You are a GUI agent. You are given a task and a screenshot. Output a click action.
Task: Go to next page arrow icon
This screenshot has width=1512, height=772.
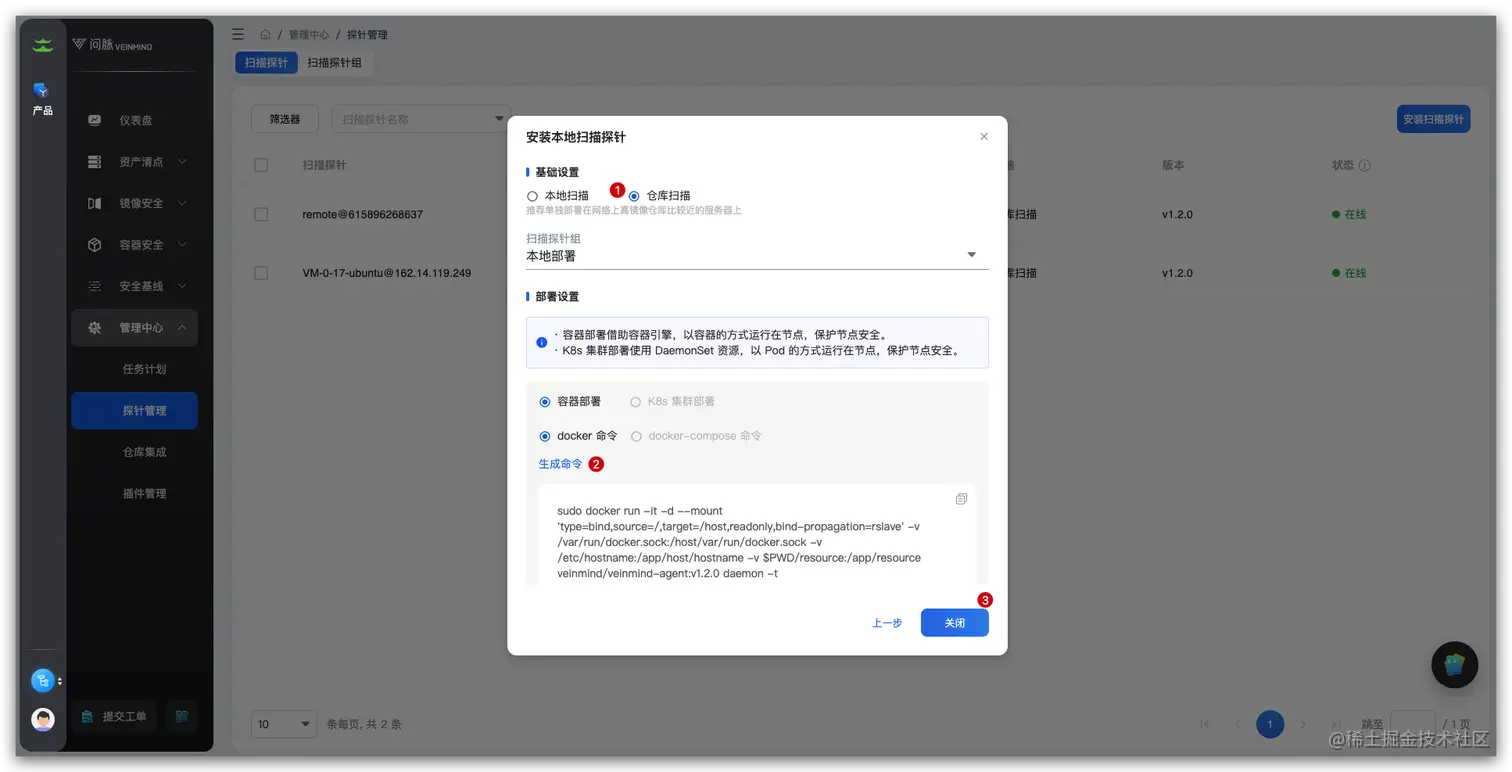(x=1302, y=724)
